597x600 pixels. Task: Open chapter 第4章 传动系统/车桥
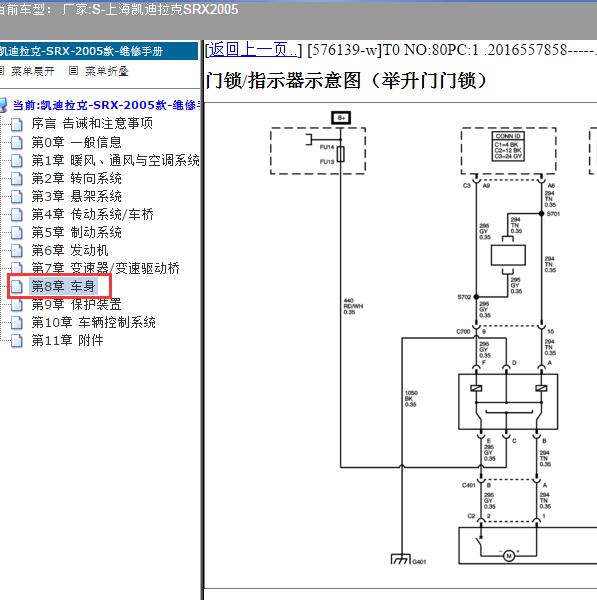click(92, 214)
